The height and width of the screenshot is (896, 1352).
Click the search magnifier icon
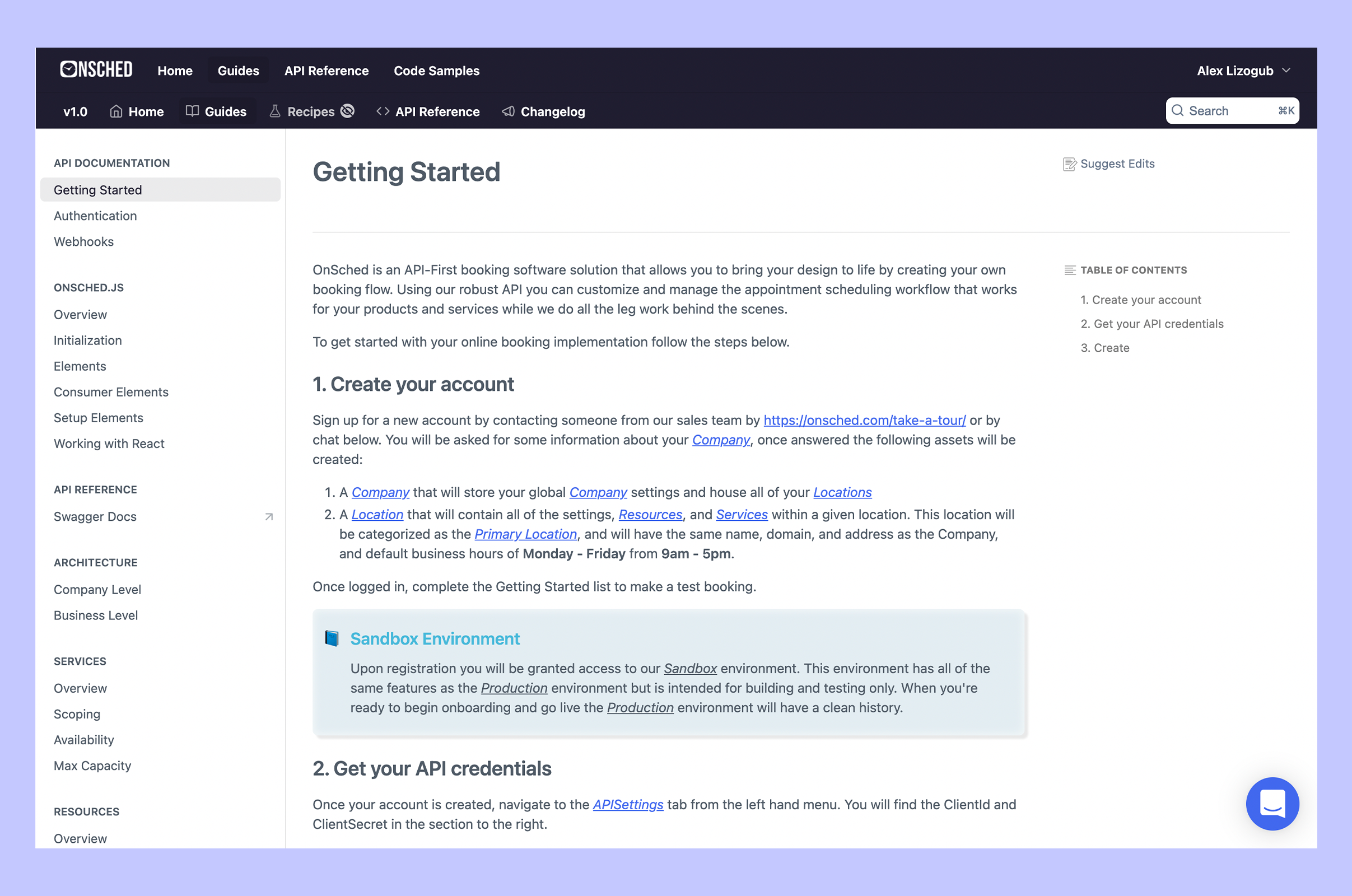1178,110
